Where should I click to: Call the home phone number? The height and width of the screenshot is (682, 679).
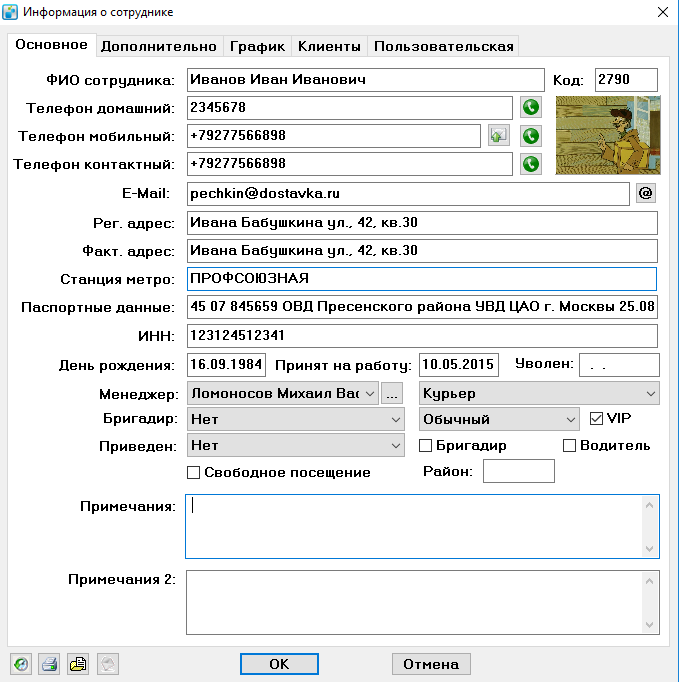click(531, 107)
